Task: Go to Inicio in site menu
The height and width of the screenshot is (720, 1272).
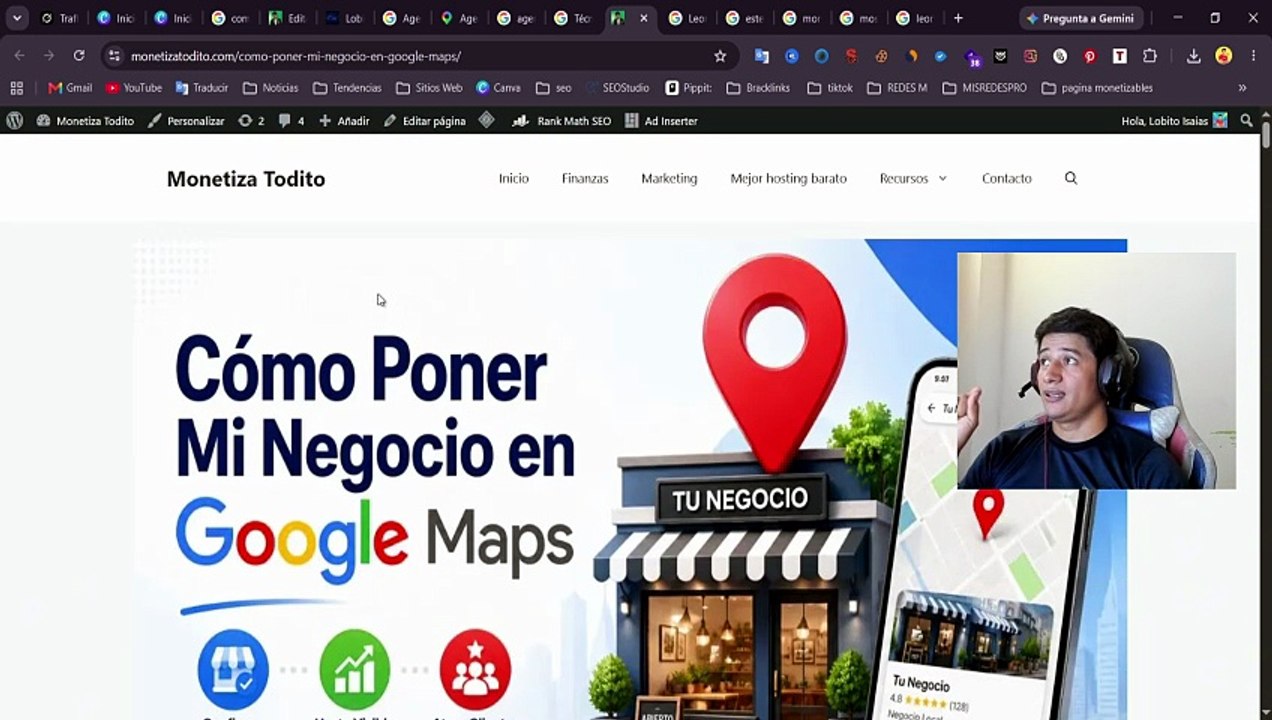Action: 514,178
